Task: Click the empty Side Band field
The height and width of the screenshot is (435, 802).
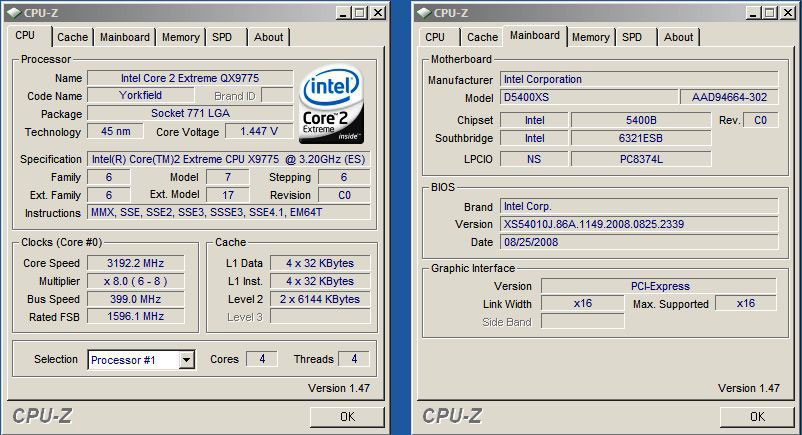Action: pos(583,321)
